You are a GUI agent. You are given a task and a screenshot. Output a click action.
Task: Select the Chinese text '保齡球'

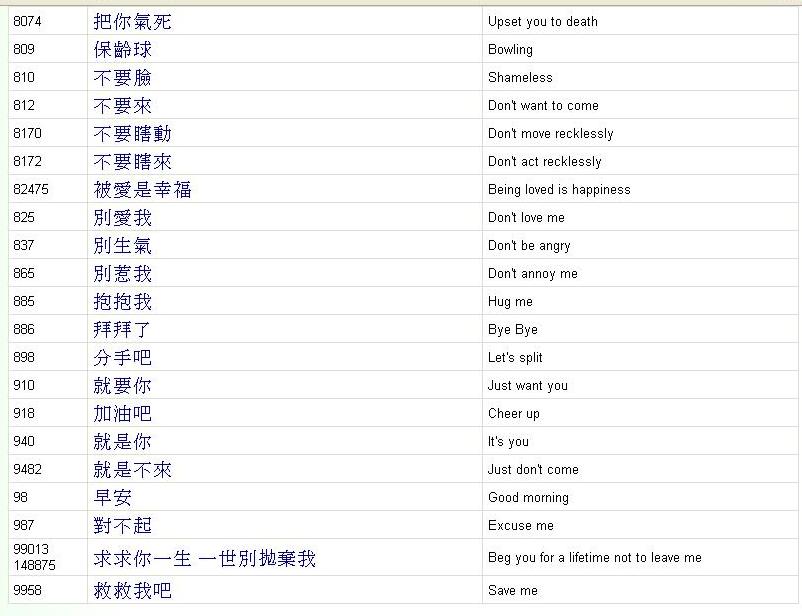pos(123,50)
